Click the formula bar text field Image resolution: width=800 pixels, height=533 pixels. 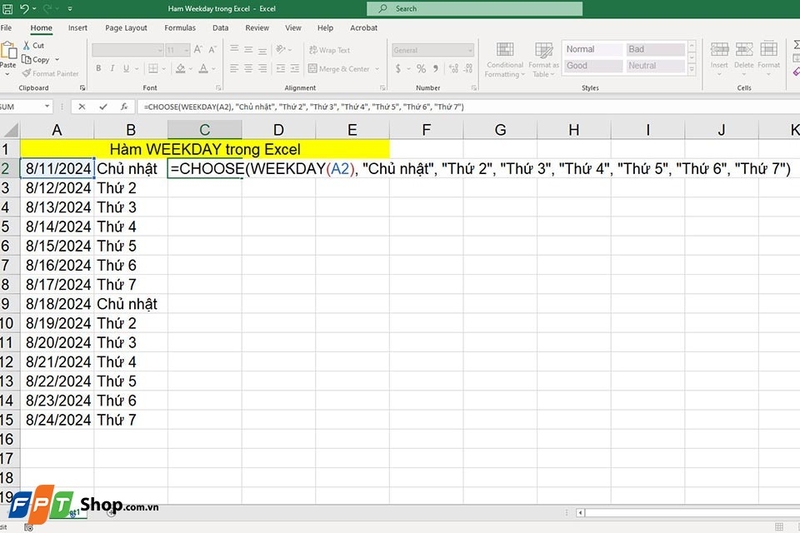coord(468,107)
